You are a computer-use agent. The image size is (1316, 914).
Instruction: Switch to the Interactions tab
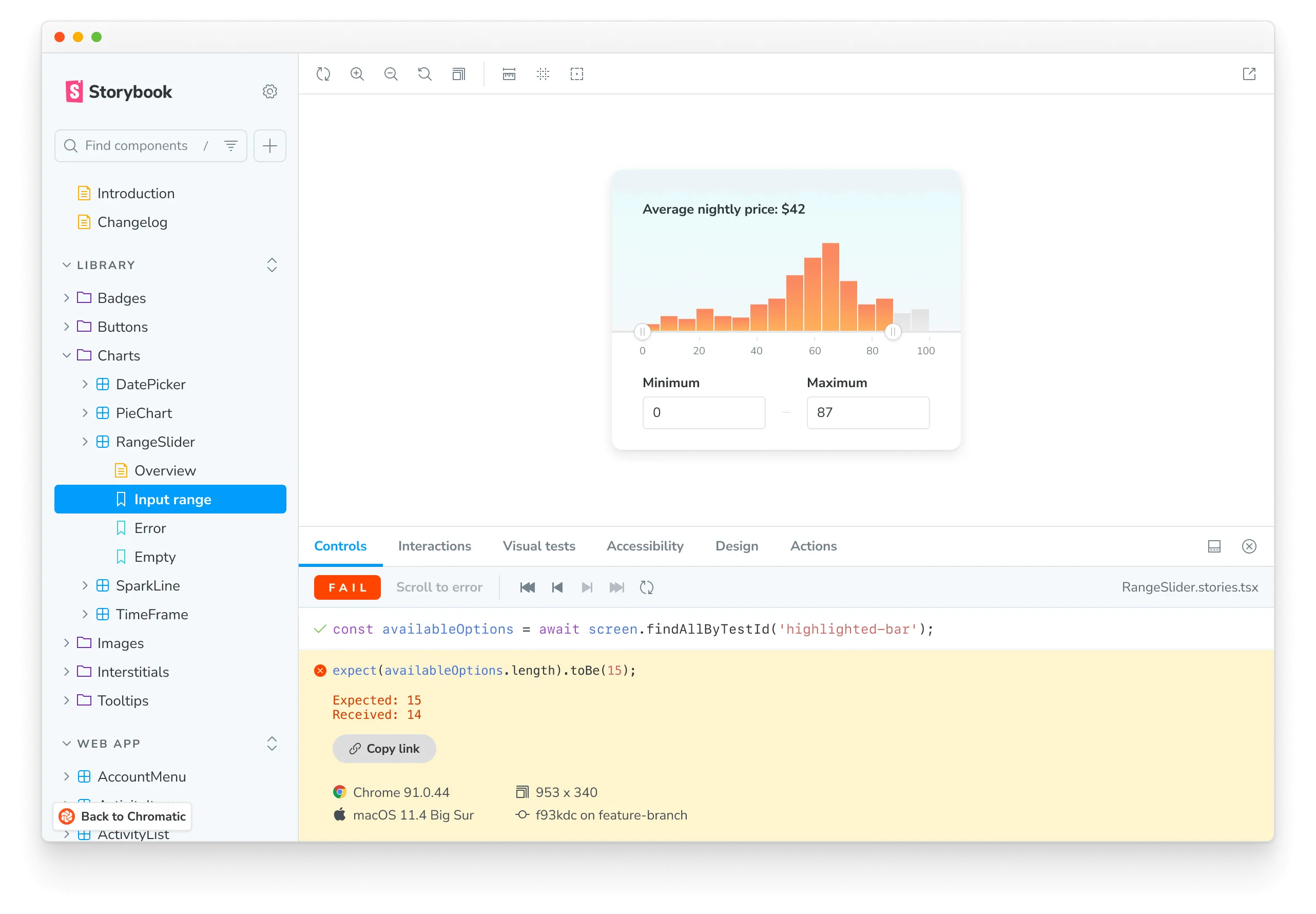pyautogui.click(x=434, y=546)
